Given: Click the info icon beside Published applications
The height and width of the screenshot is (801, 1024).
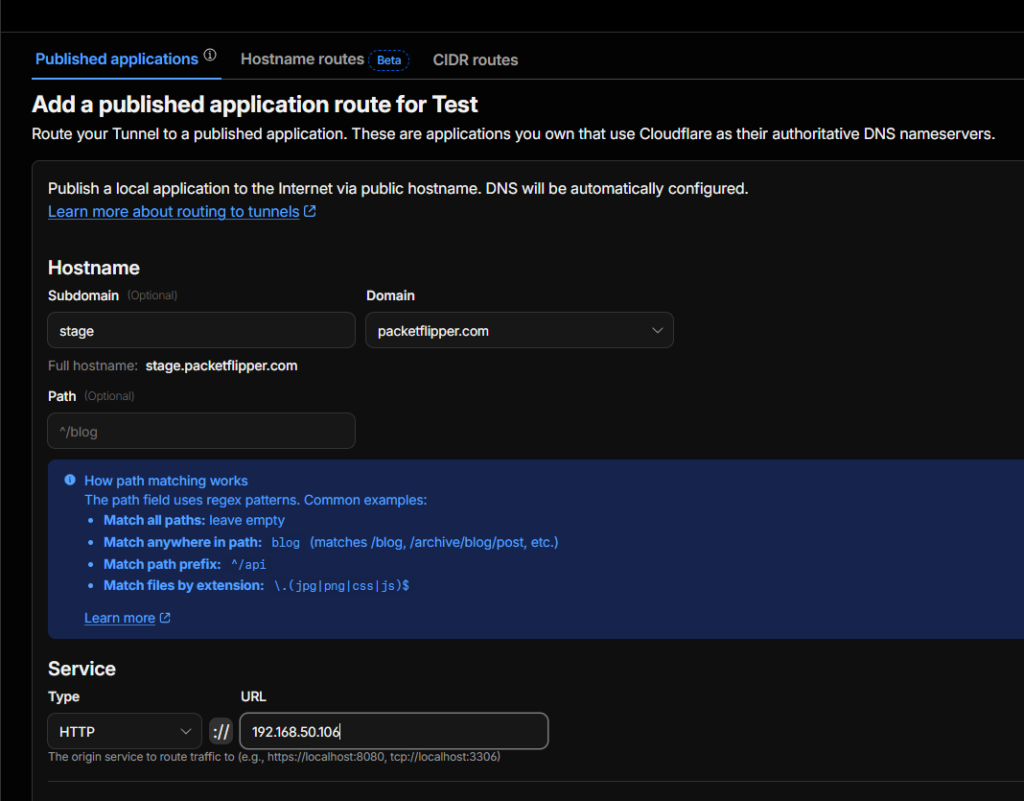Looking at the screenshot, I should tap(210, 55).
